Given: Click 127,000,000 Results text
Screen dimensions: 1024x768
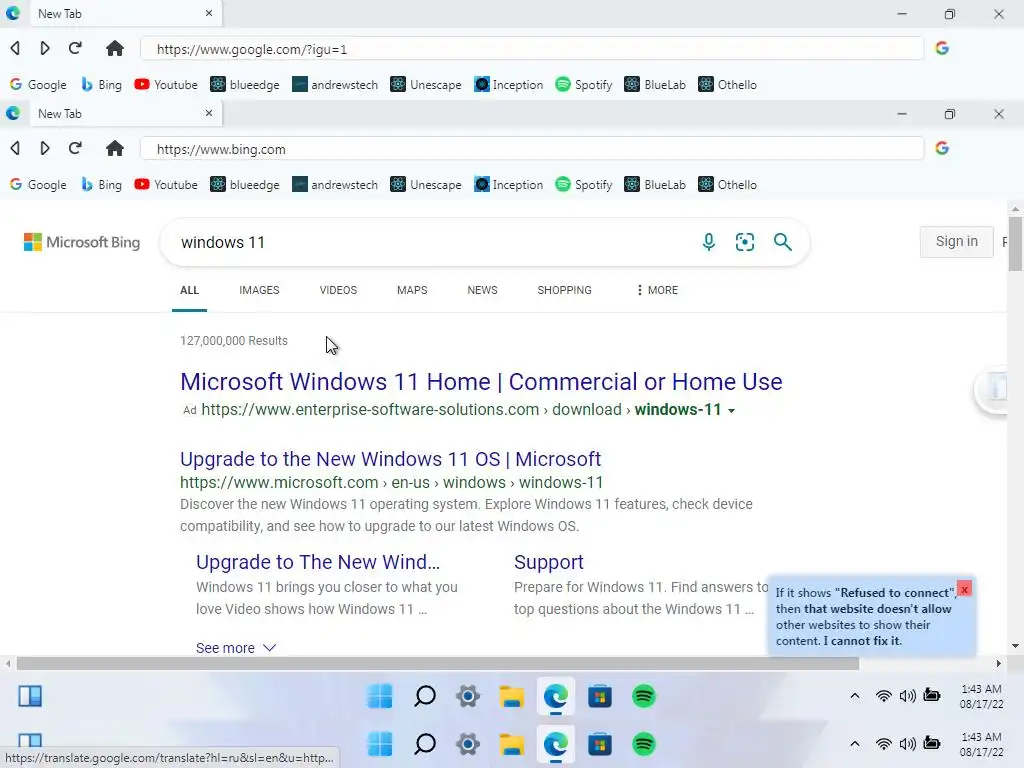Looking at the screenshot, I should point(234,341).
